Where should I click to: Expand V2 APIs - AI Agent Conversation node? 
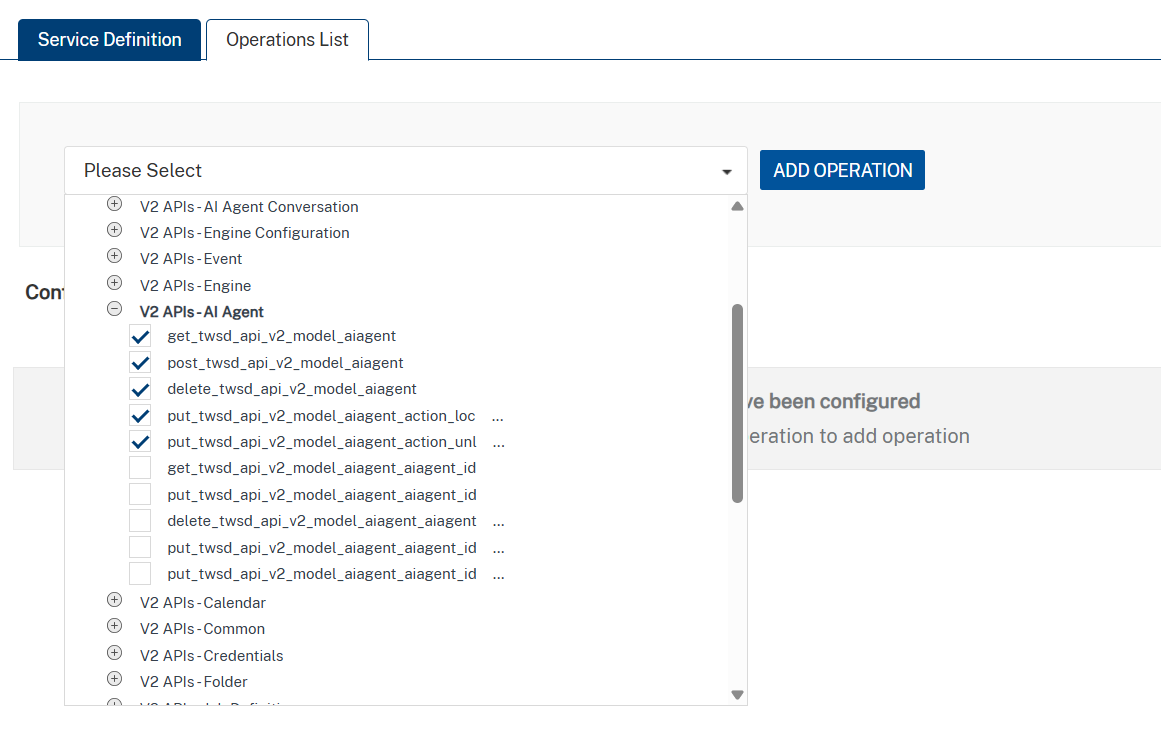tap(114, 204)
